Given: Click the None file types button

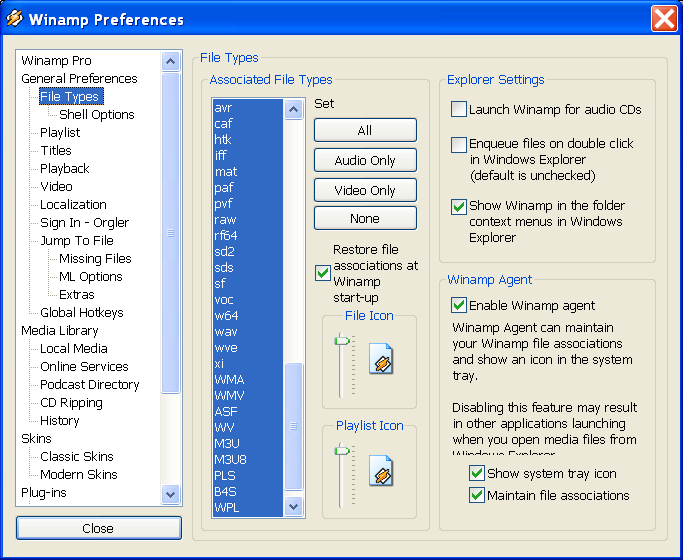Looking at the screenshot, I should [x=365, y=218].
